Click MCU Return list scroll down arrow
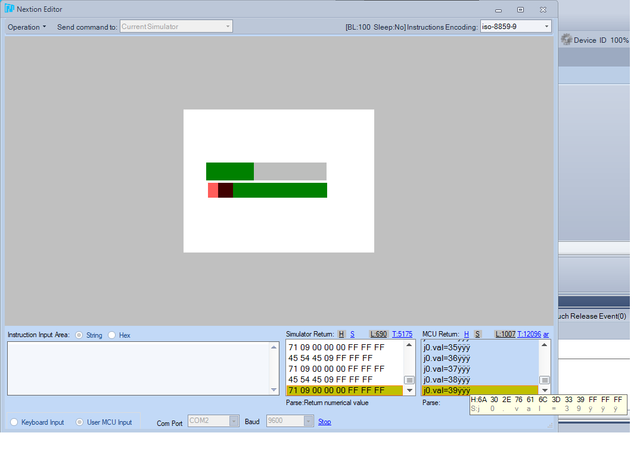The image size is (640, 449). pos(544,391)
